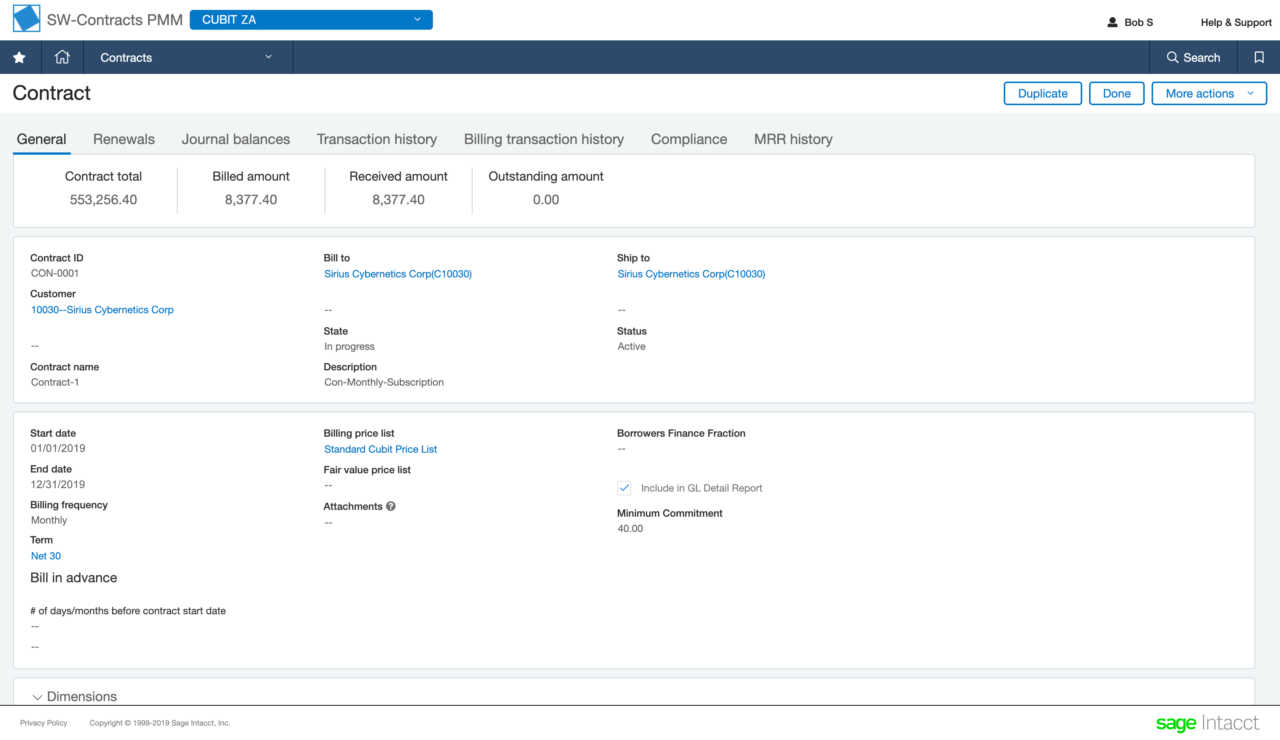Viewport: 1280px width, 740px height.
Task: Click the Done button
Action: tap(1117, 93)
